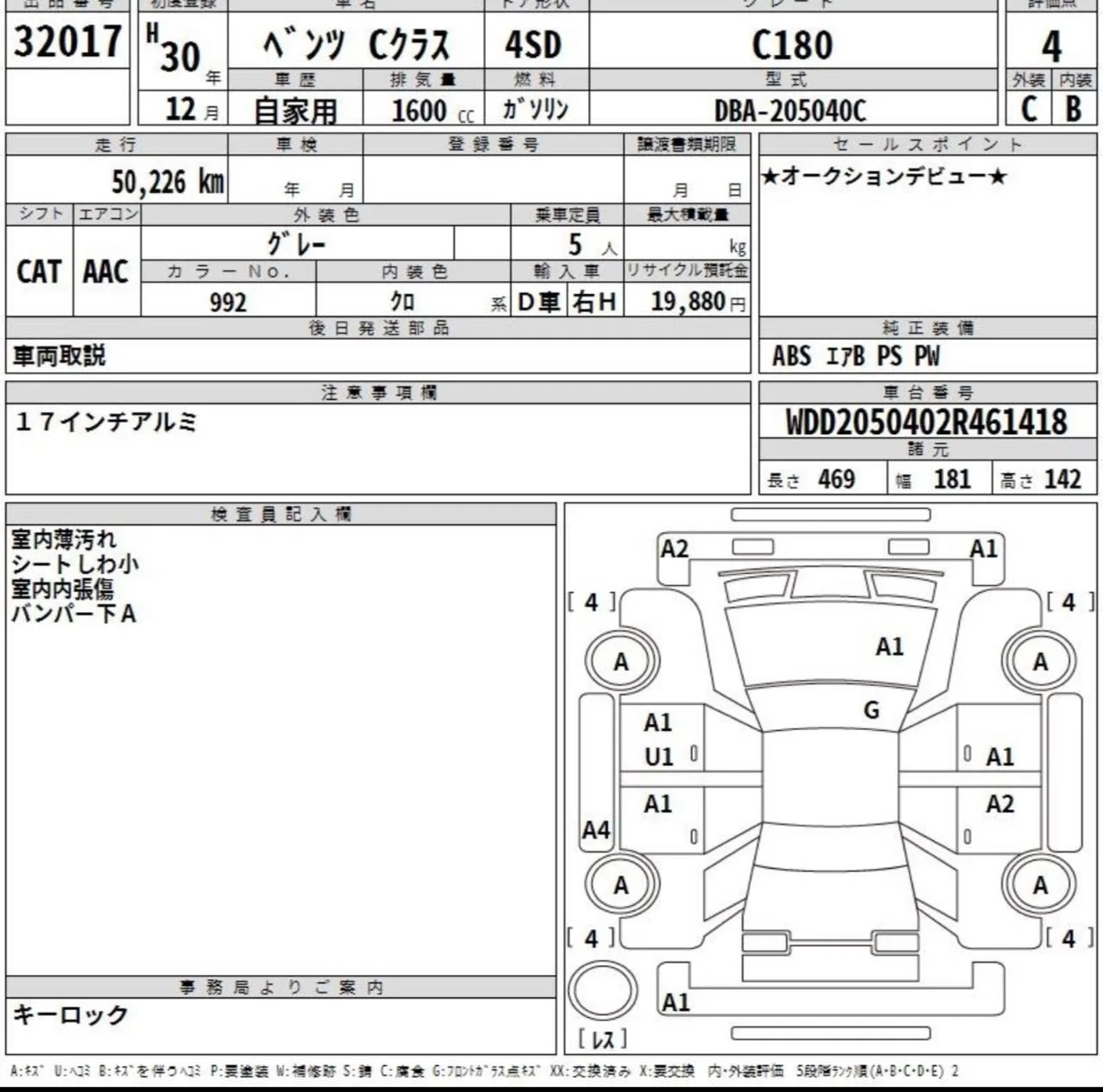Viewport: 1103px width, 1092px height.
Task: Select the キーロック office notice
Action: [71, 1014]
